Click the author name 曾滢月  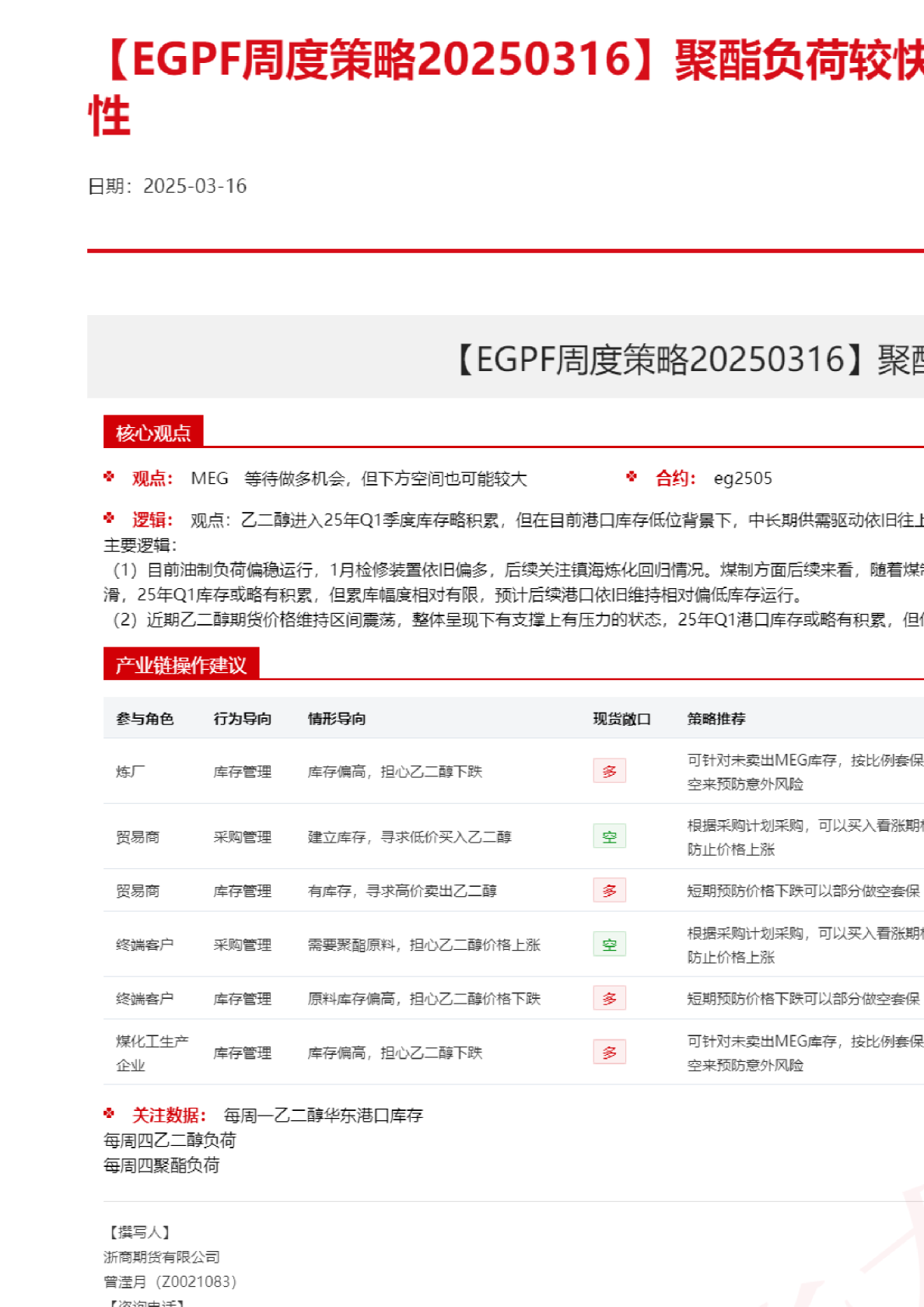coord(125,1281)
